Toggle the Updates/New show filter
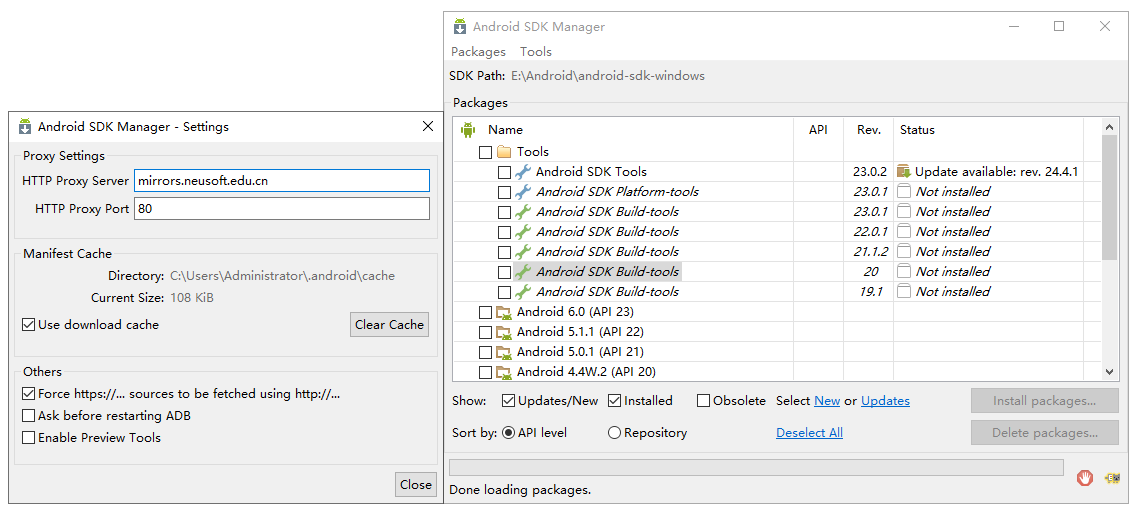 509,401
